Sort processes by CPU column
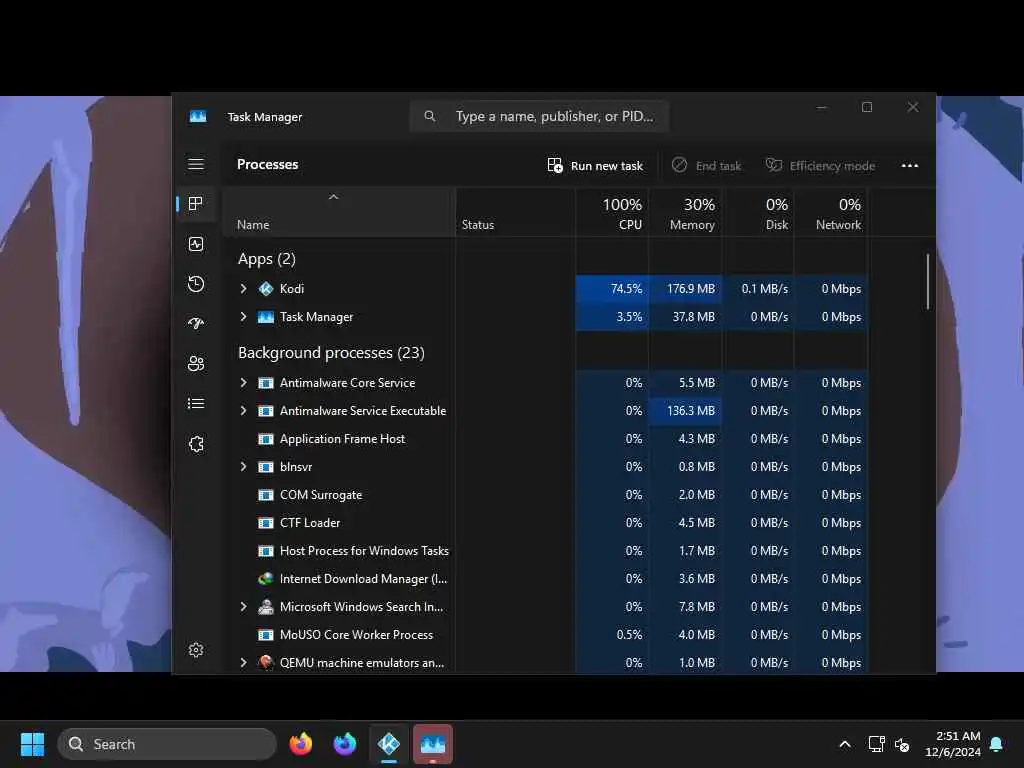 [x=613, y=213]
